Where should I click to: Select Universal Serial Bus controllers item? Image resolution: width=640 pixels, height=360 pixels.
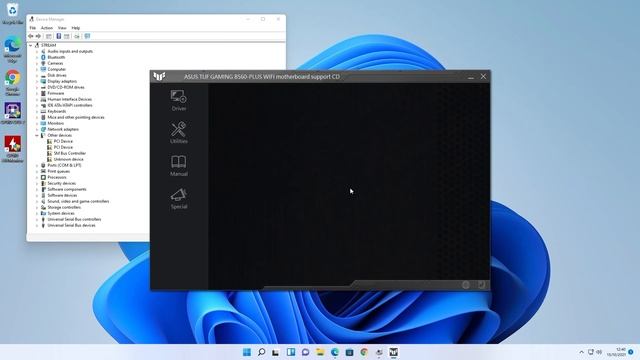click(x=74, y=219)
